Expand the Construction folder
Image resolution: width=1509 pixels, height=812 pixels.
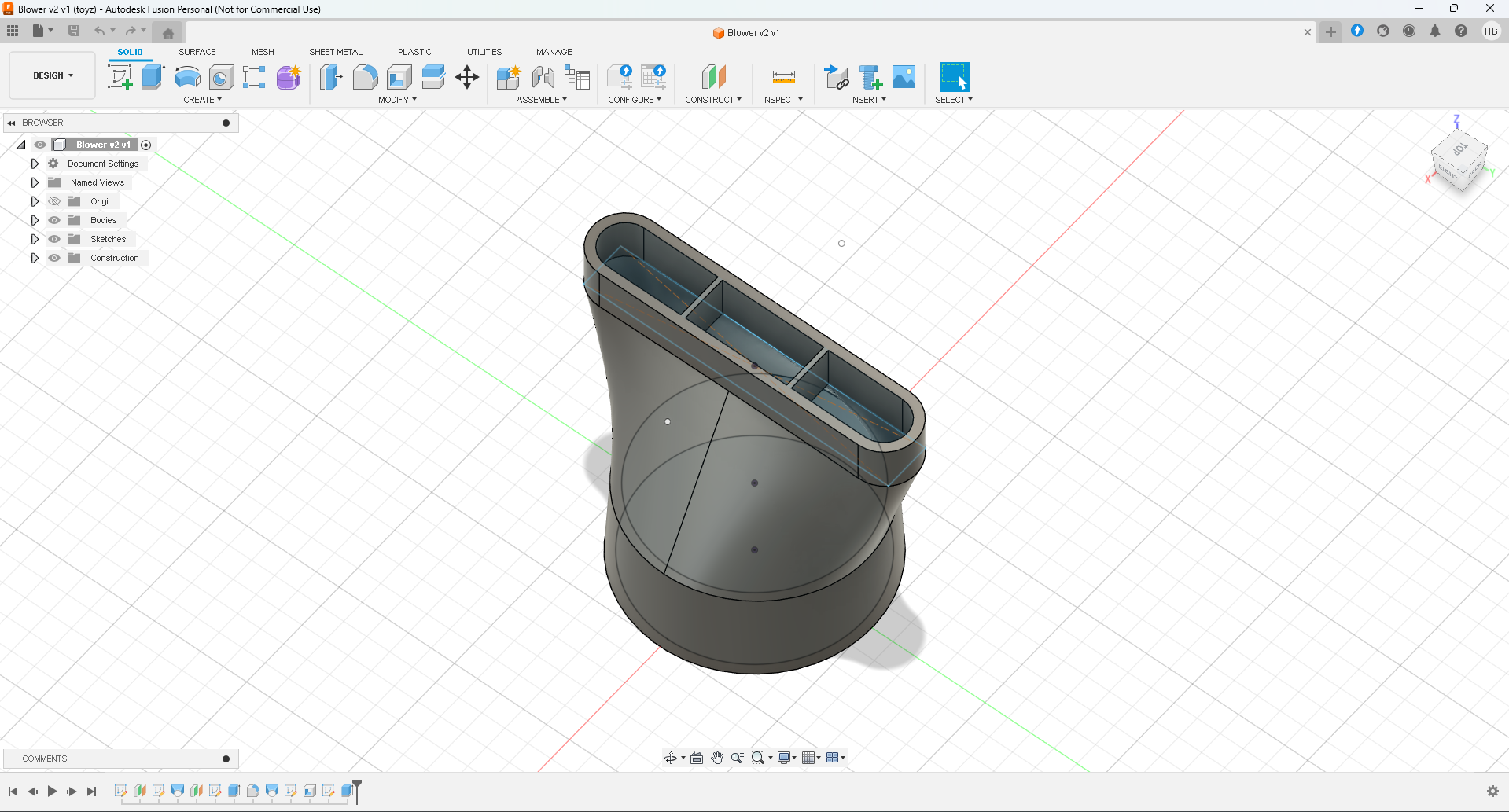[35, 258]
